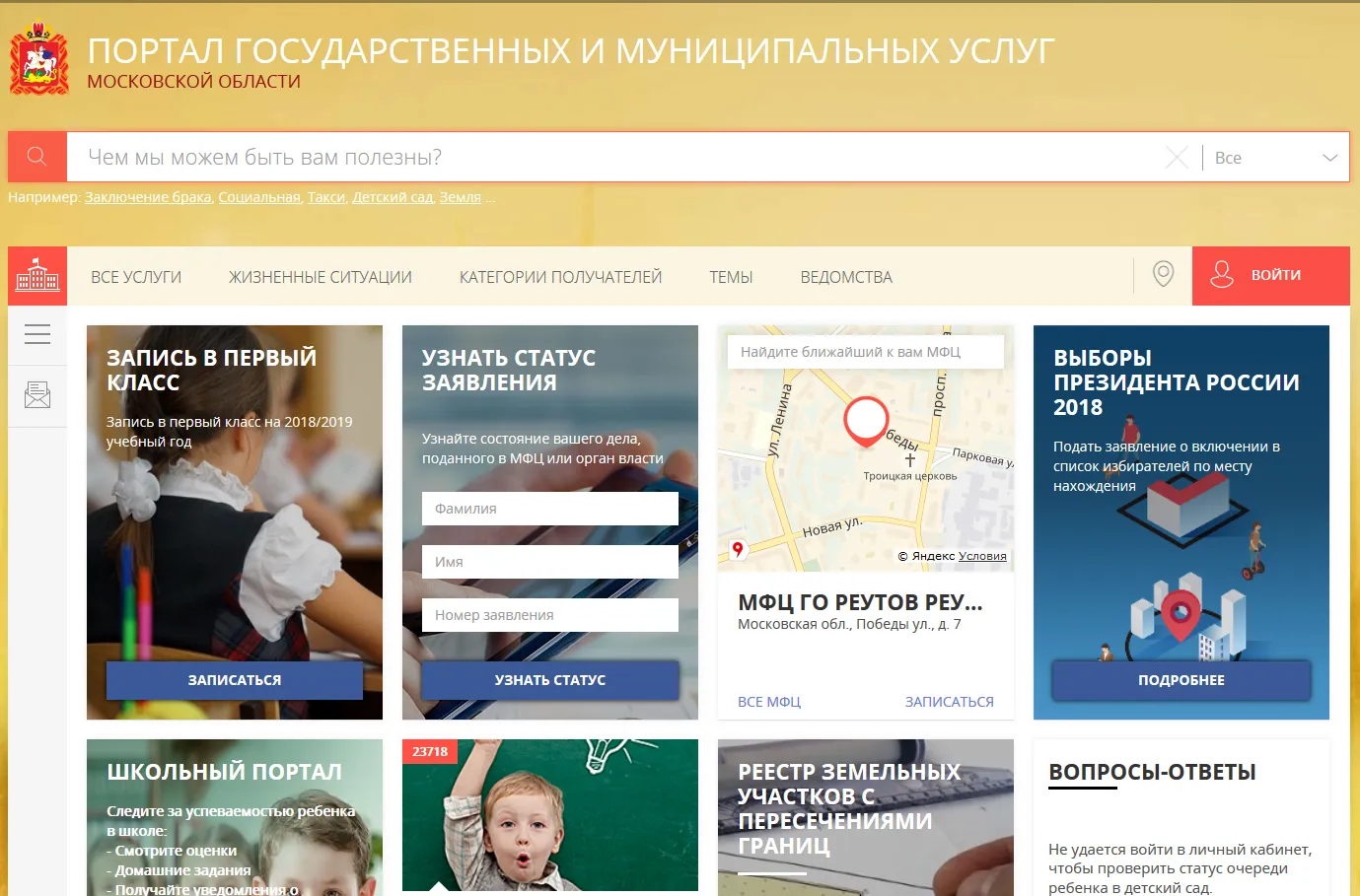The width and height of the screenshot is (1360, 896).
Task: Clear the search field with X icon
Action: pyautogui.click(x=1176, y=158)
